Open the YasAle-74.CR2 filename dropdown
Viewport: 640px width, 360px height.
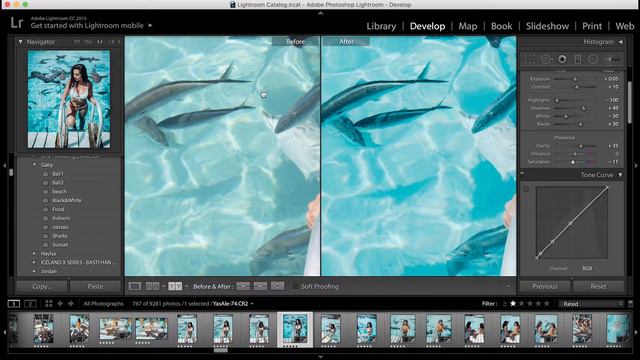click(x=252, y=304)
